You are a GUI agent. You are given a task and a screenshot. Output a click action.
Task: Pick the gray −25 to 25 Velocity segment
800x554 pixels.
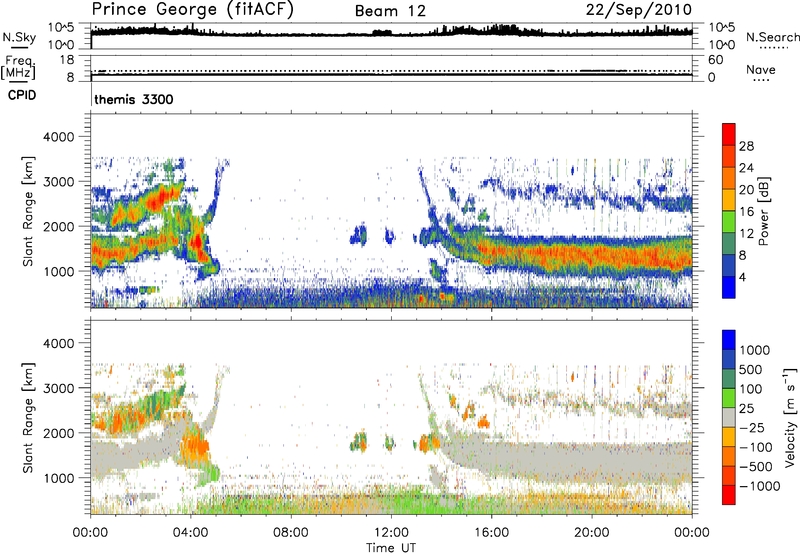729,417
